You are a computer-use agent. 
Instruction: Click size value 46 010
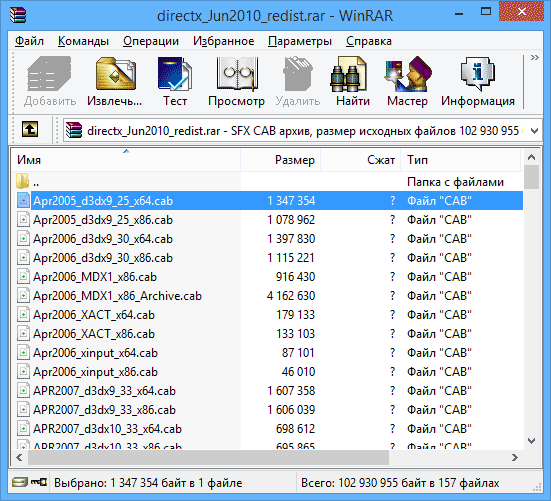(x=298, y=372)
